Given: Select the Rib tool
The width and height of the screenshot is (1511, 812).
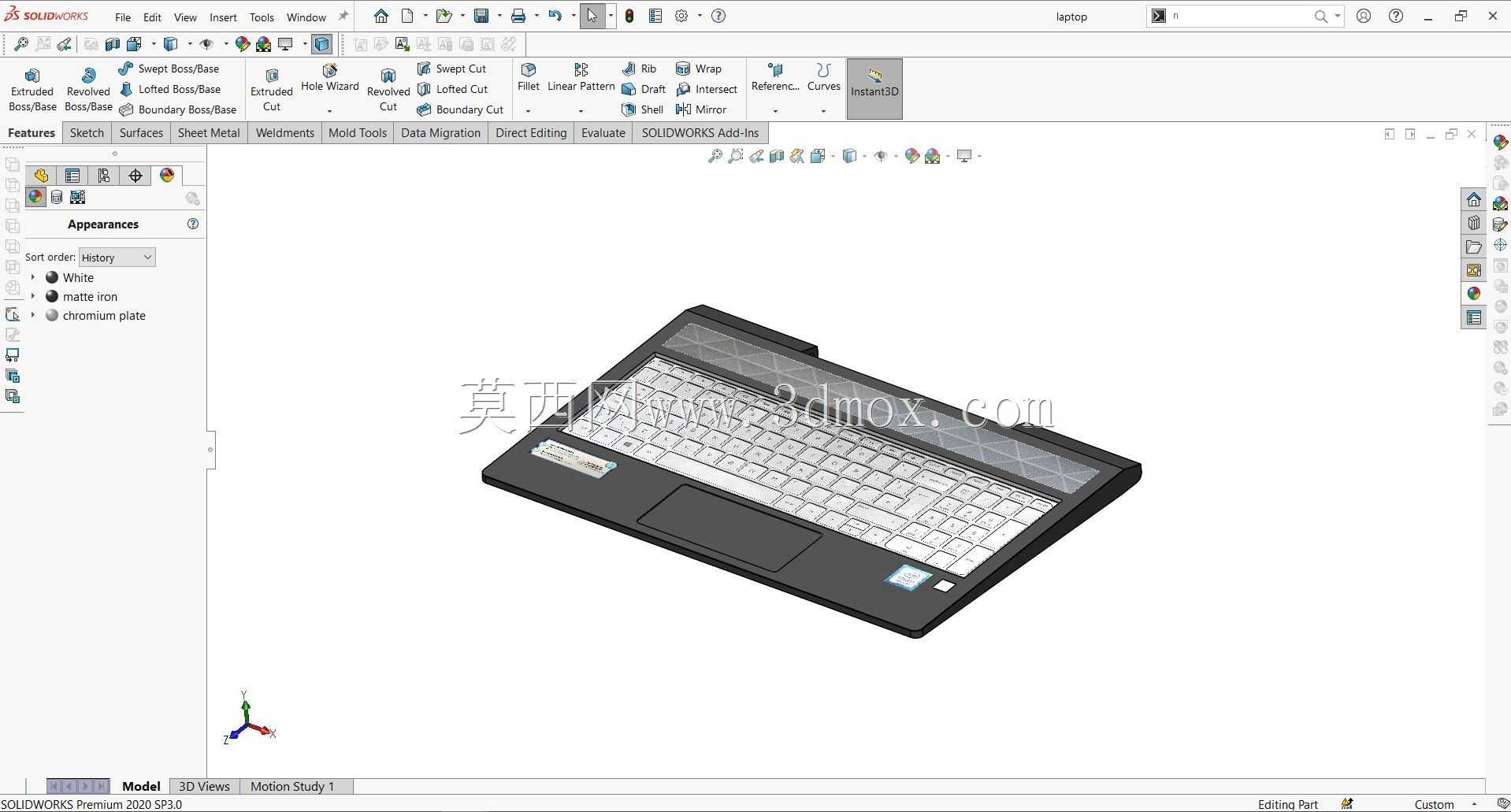Looking at the screenshot, I should pyautogui.click(x=639, y=69).
